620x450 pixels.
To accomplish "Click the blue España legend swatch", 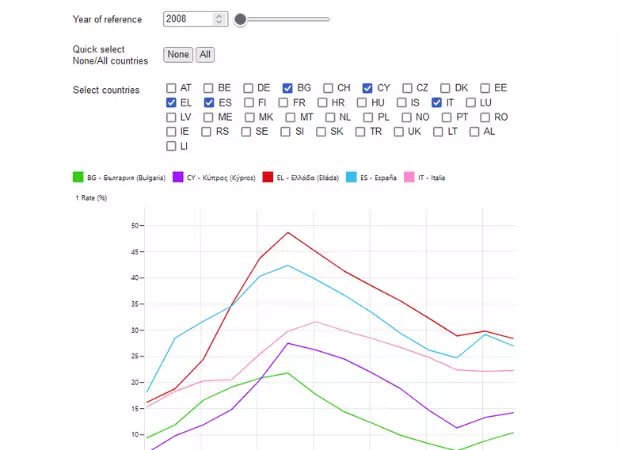I will [350, 177].
